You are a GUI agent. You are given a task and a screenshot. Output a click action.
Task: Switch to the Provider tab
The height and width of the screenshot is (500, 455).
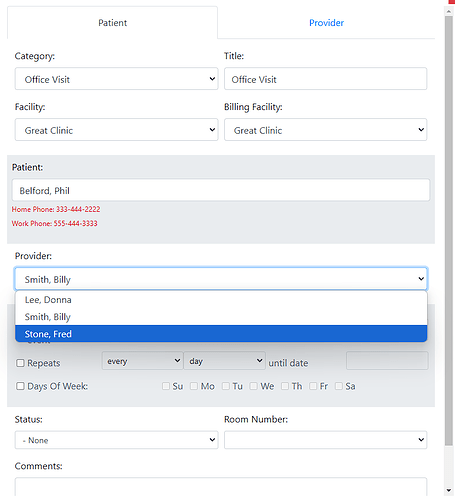coord(326,23)
